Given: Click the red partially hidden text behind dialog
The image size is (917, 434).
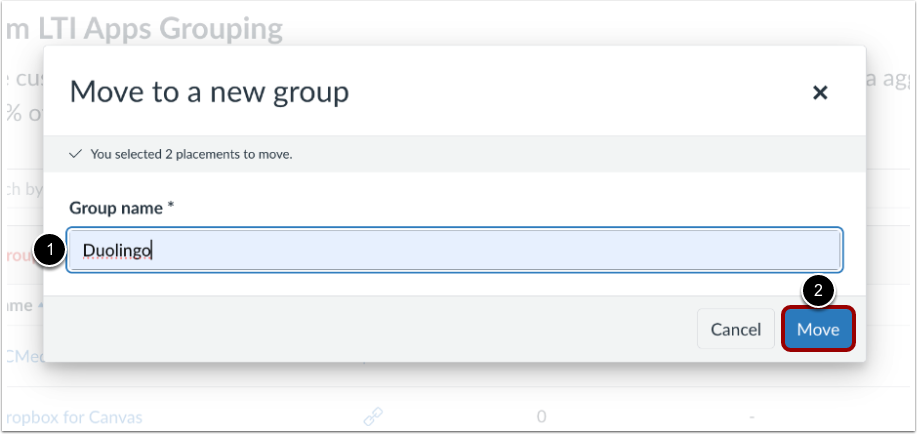Looking at the screenshot, I should pyautogui.click(x=22, y=255).
